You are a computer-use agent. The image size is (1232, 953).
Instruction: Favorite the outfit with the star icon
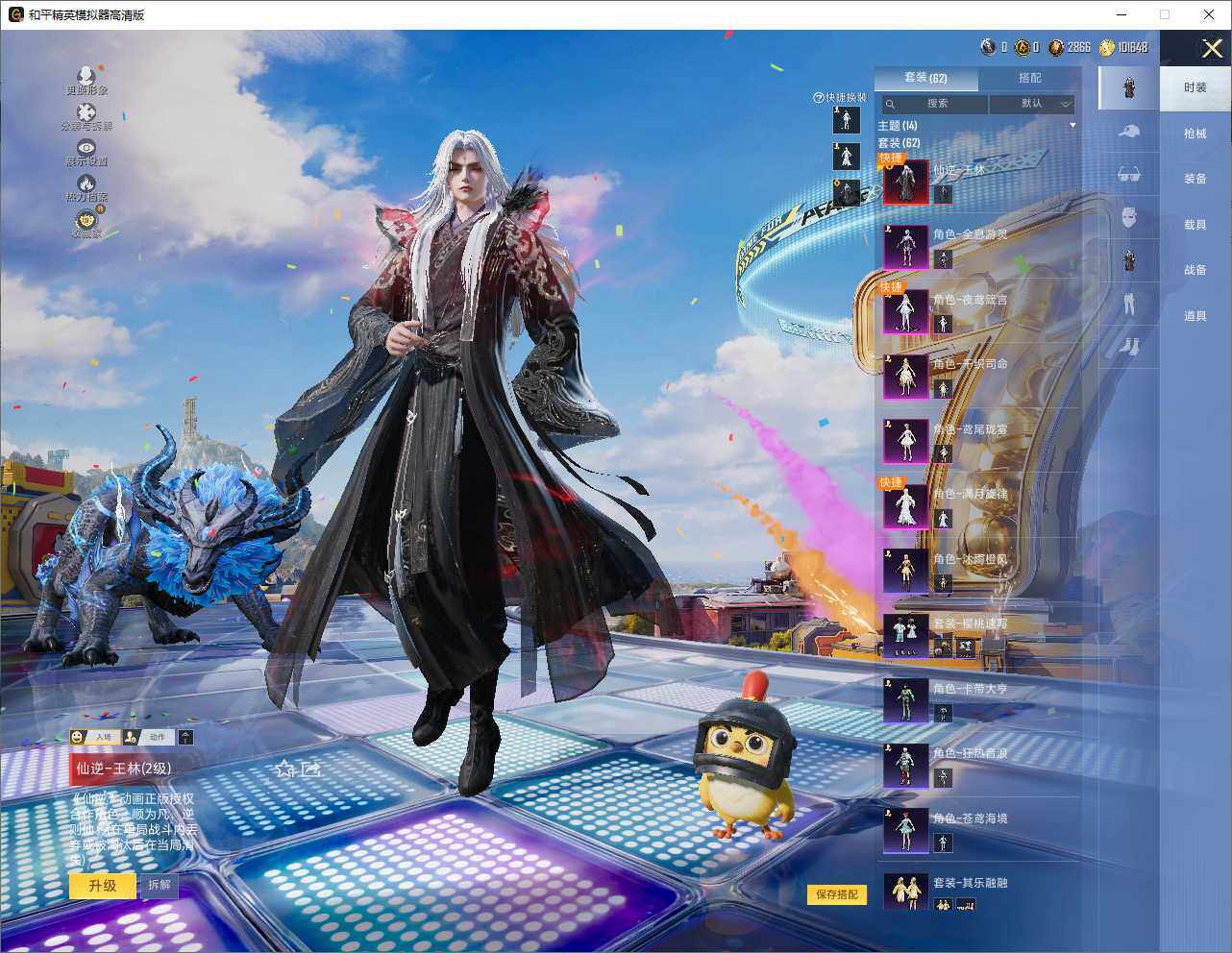(x=284, y=769)
